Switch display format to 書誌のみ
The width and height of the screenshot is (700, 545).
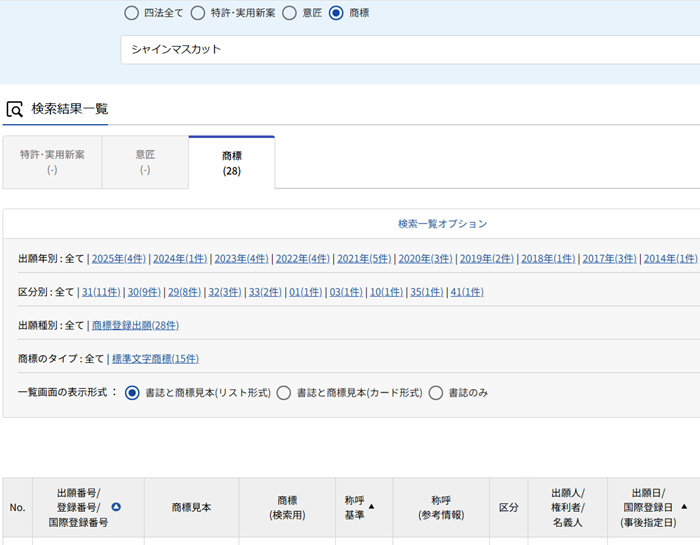click(x=436, y=393)
